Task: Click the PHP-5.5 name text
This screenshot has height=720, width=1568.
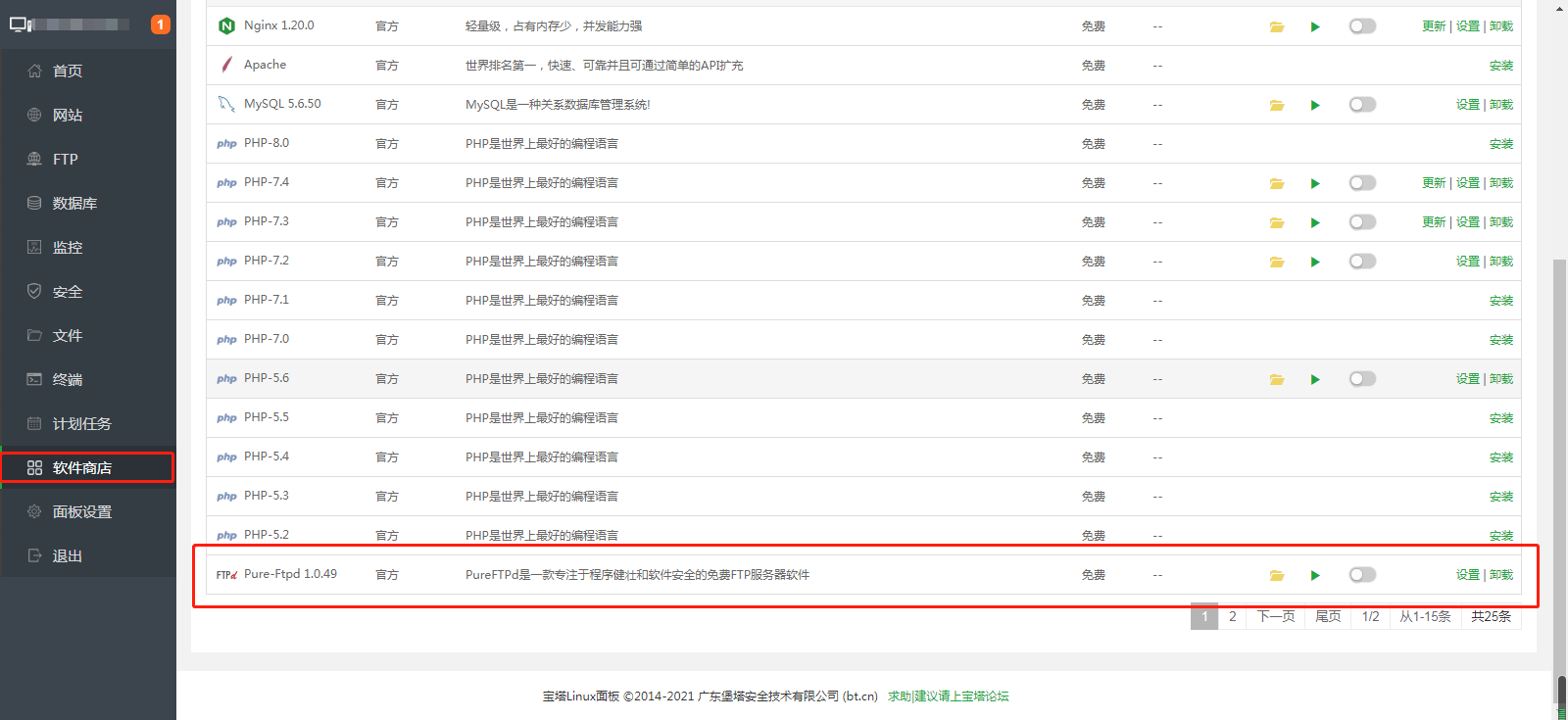Action: [x=267, y=417]
